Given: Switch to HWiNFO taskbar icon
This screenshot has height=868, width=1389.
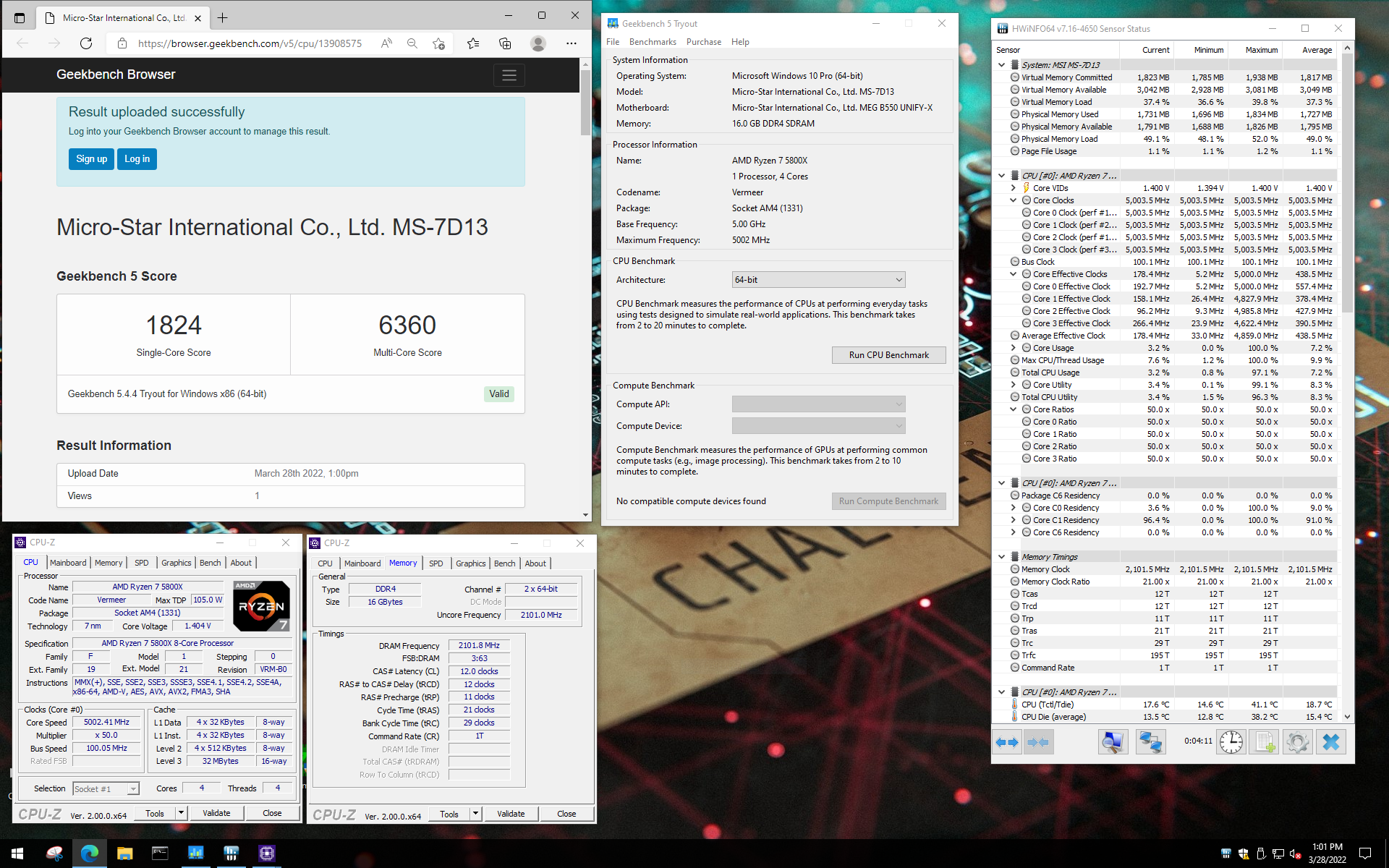Looking at the screenshot, I should 231,854.
